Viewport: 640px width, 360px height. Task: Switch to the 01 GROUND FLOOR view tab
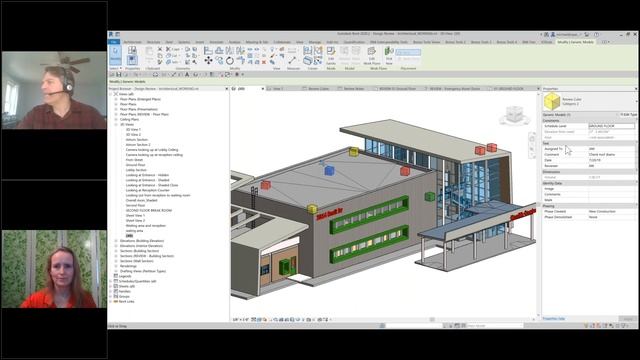click(x=509, y=89)
